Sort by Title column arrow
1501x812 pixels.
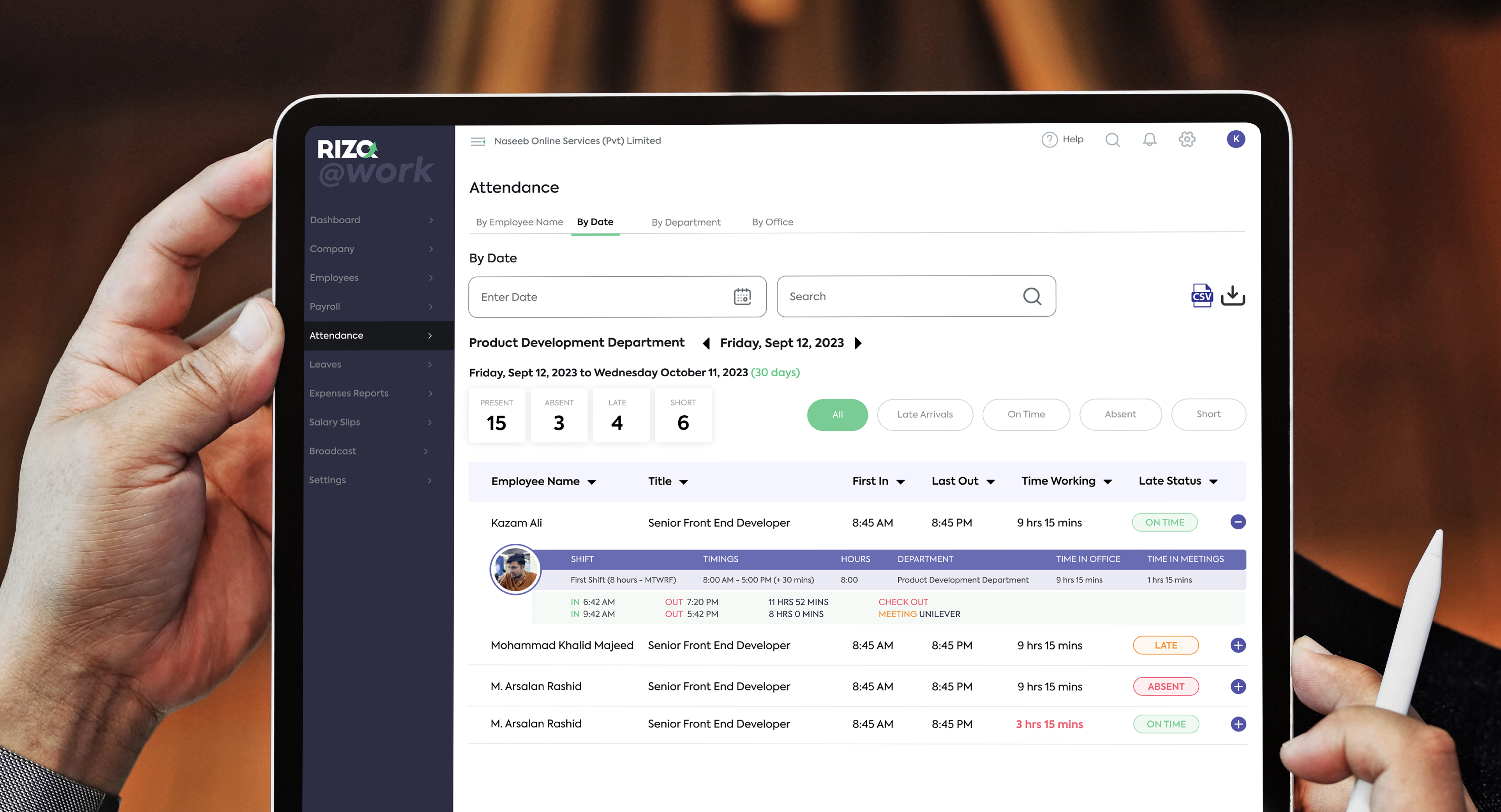(684, 482)
